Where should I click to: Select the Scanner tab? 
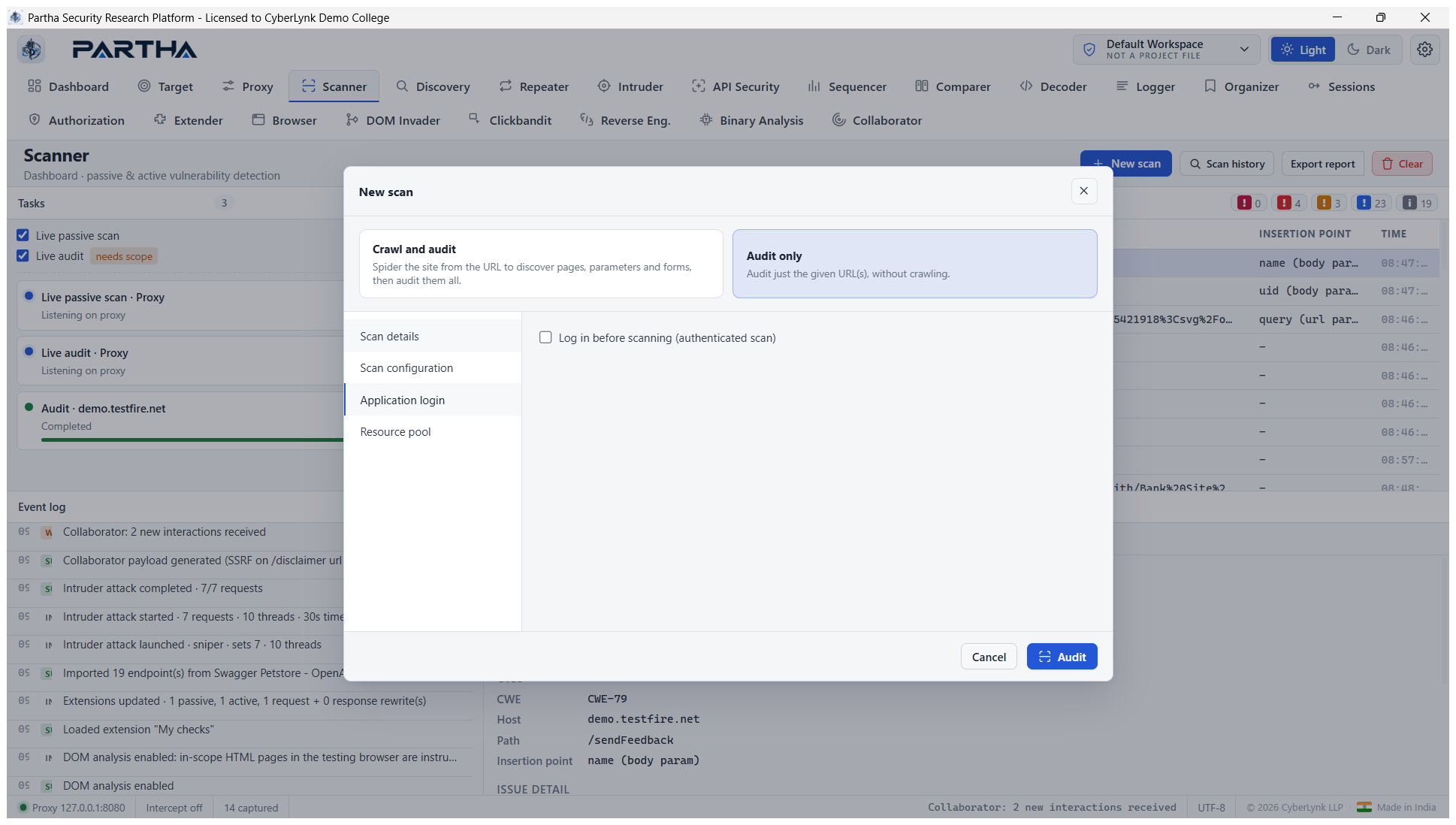click(x=334, y=86)
